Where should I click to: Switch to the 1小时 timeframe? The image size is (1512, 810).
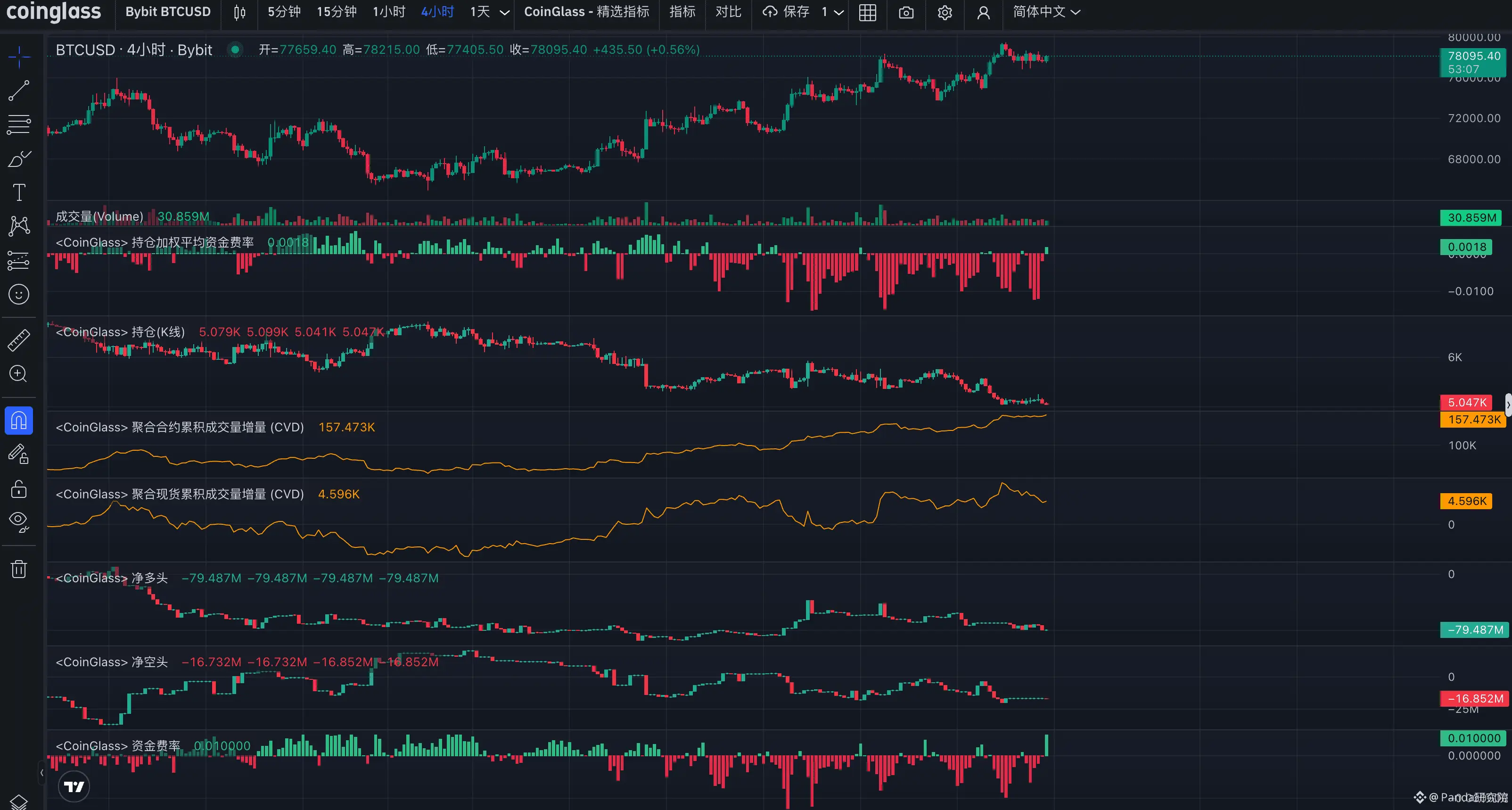(x=388, y=12)
